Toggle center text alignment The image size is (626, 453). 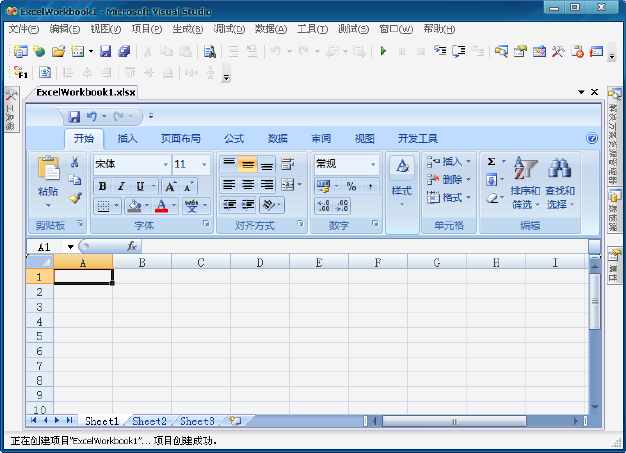click(248, 184)
